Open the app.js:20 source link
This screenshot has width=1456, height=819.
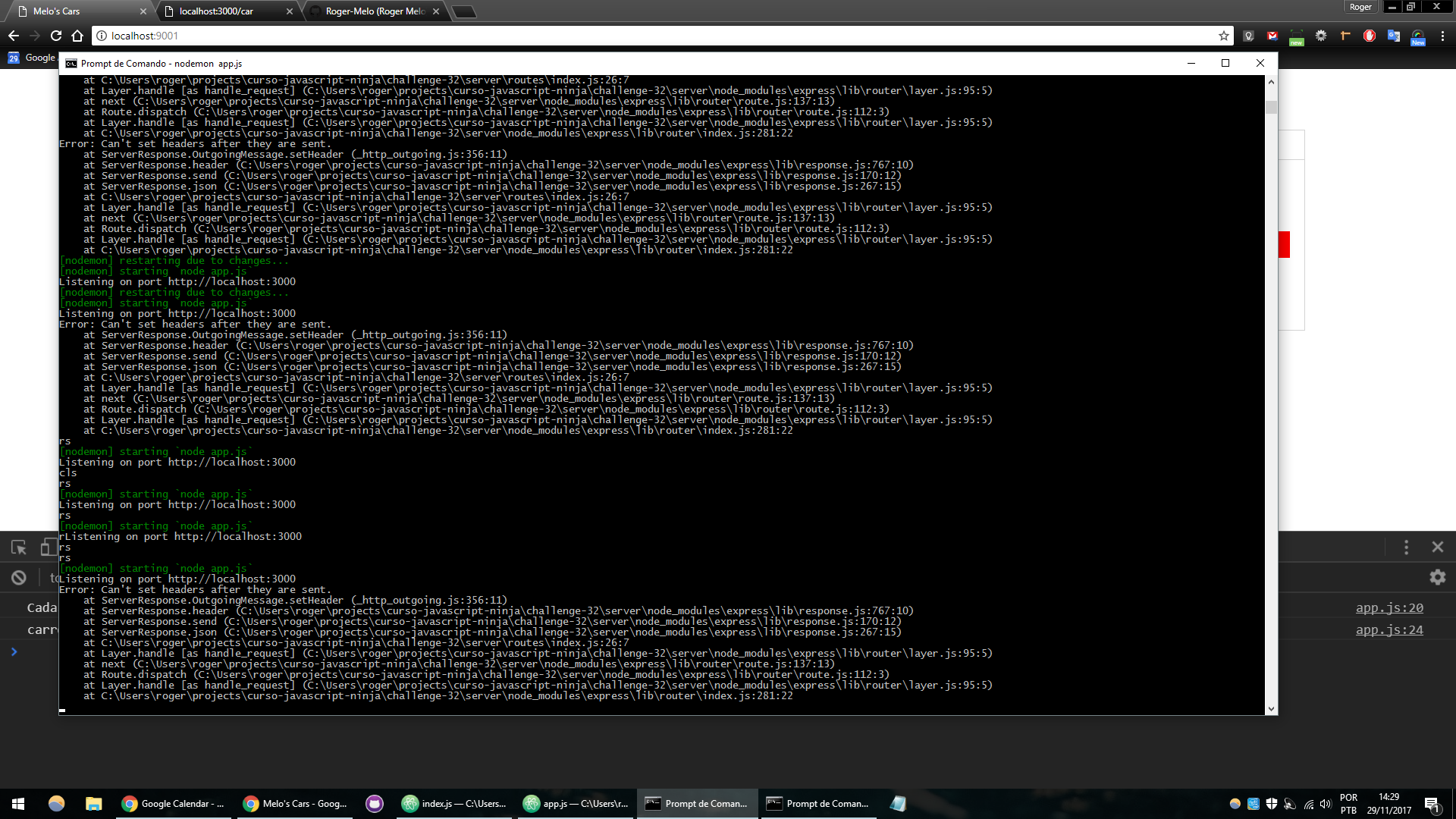pyautogui.click(x=1389, y=607)
